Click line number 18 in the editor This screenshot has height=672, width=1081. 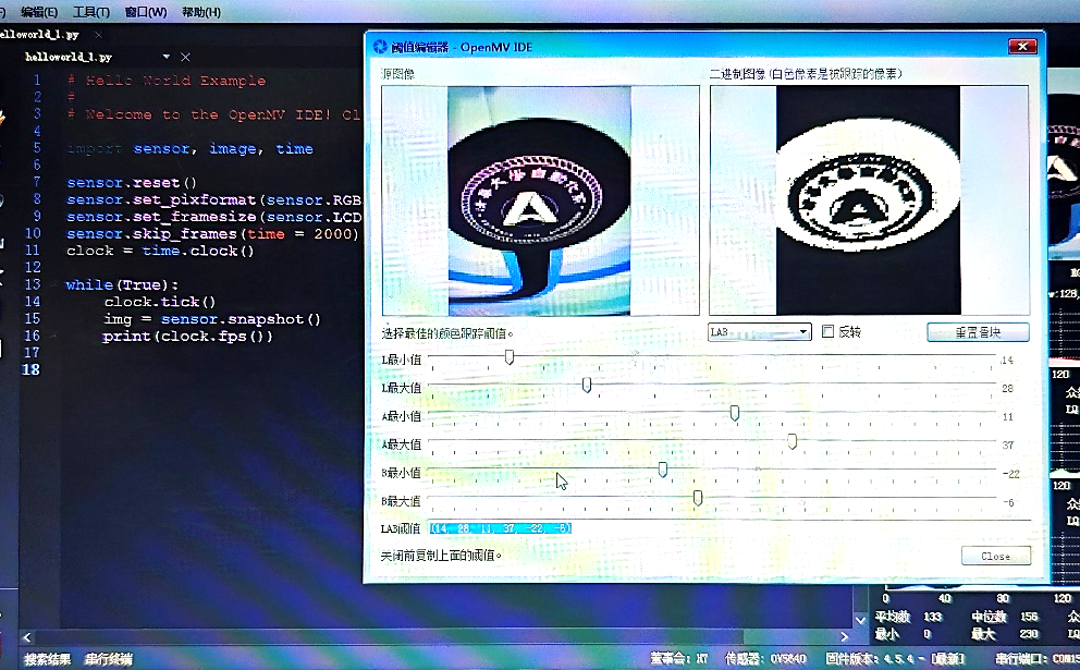30,369
